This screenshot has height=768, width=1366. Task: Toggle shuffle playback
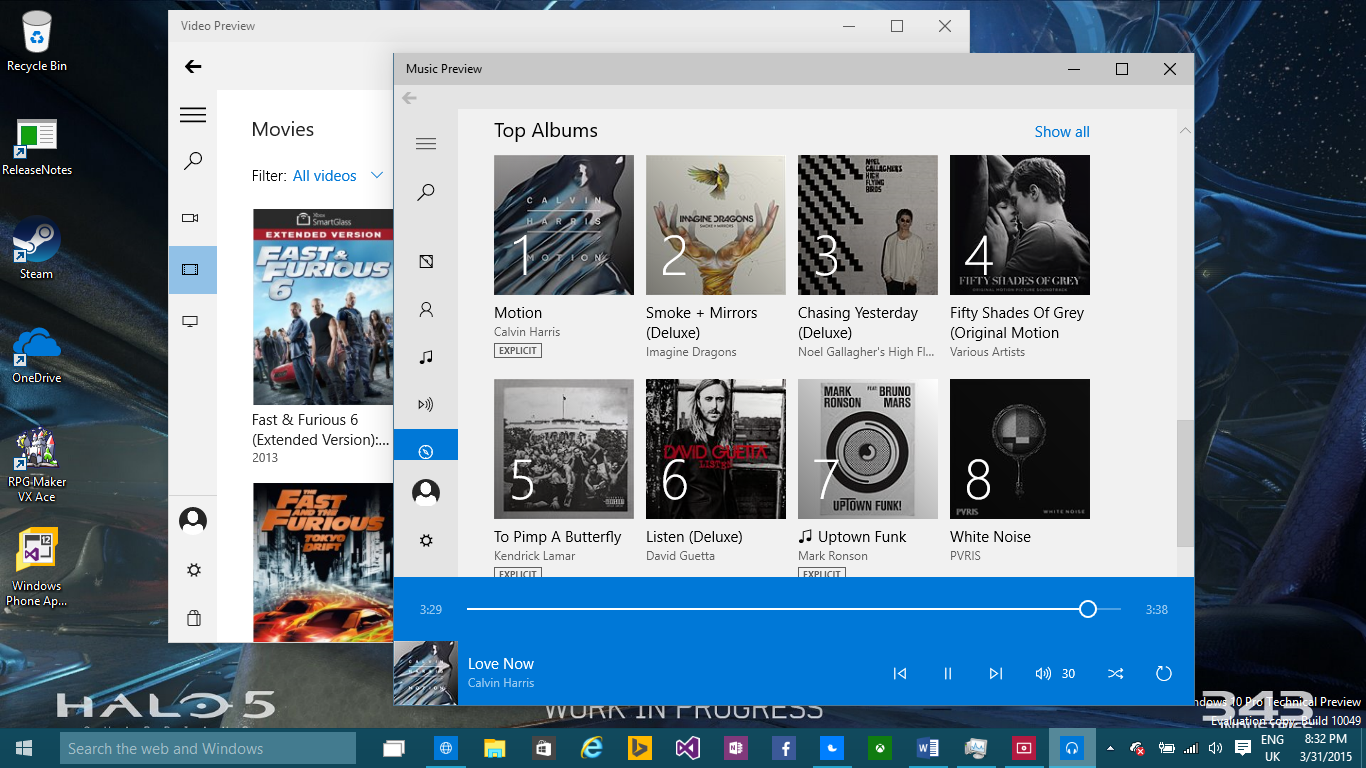tap(1116, 674)
